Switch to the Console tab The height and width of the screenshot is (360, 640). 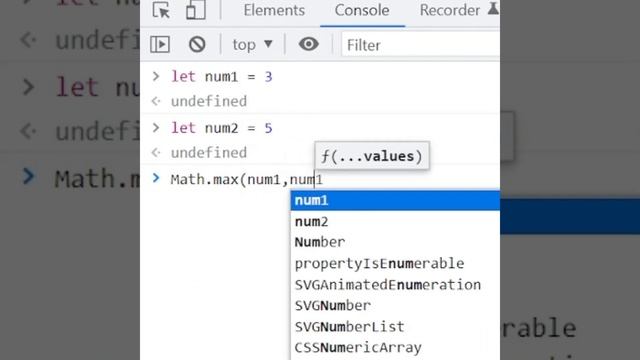click(x=362, y=10)
